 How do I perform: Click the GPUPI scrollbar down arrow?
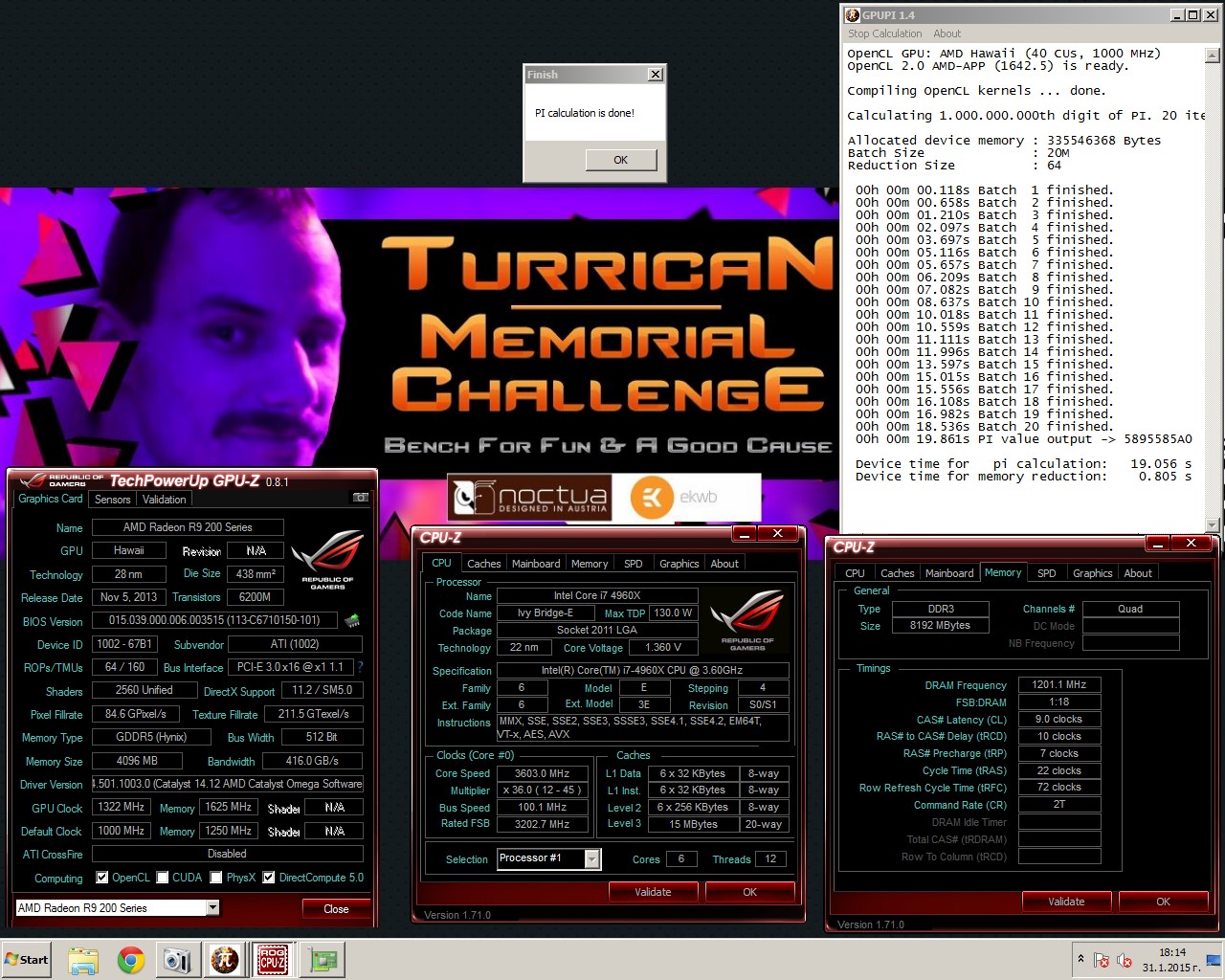1213,525
